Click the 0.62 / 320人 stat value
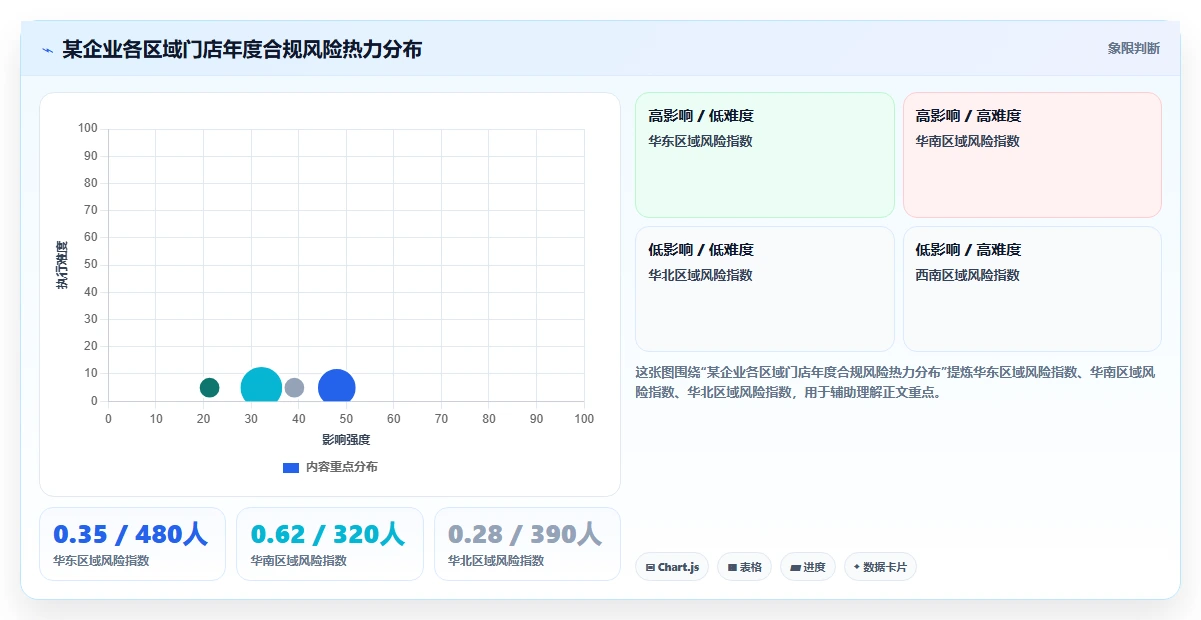Screen dimensions: 1201x620 pyautogui.click(x=328, y=534)
